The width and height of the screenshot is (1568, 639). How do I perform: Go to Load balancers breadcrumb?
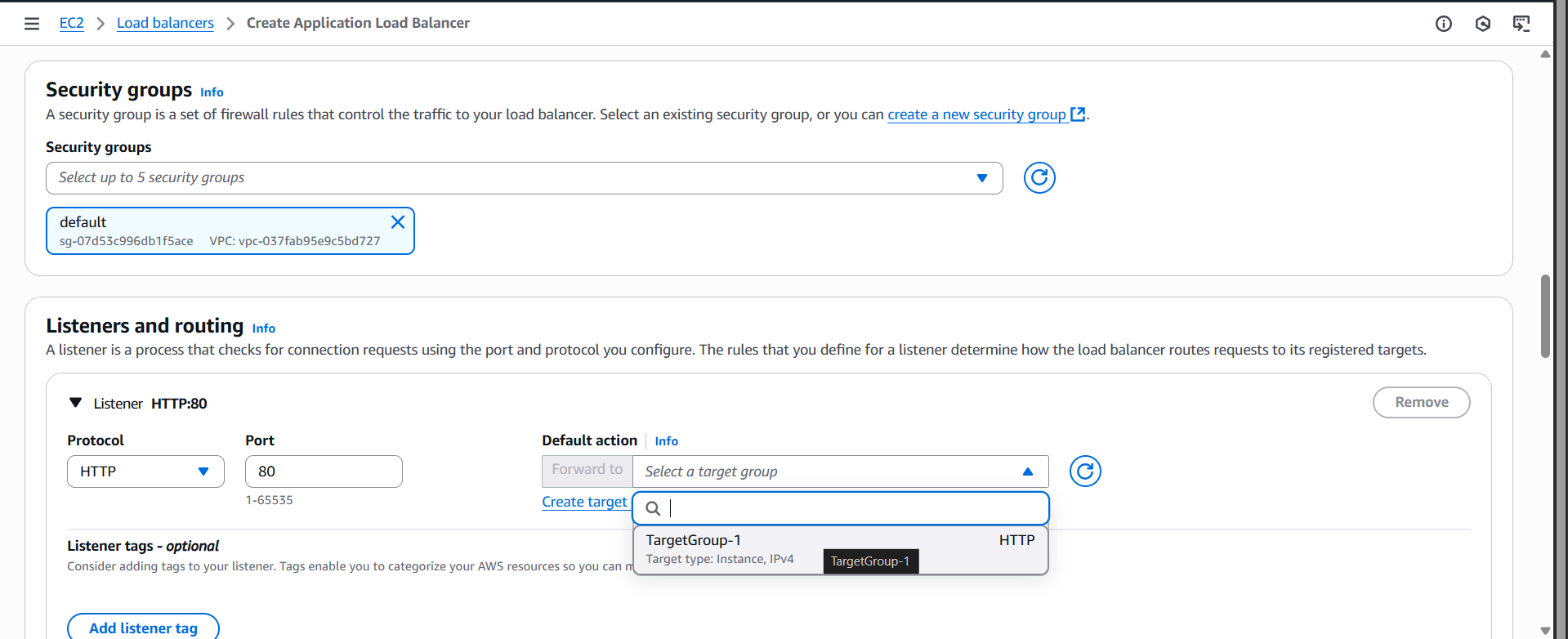coord(165,23)
